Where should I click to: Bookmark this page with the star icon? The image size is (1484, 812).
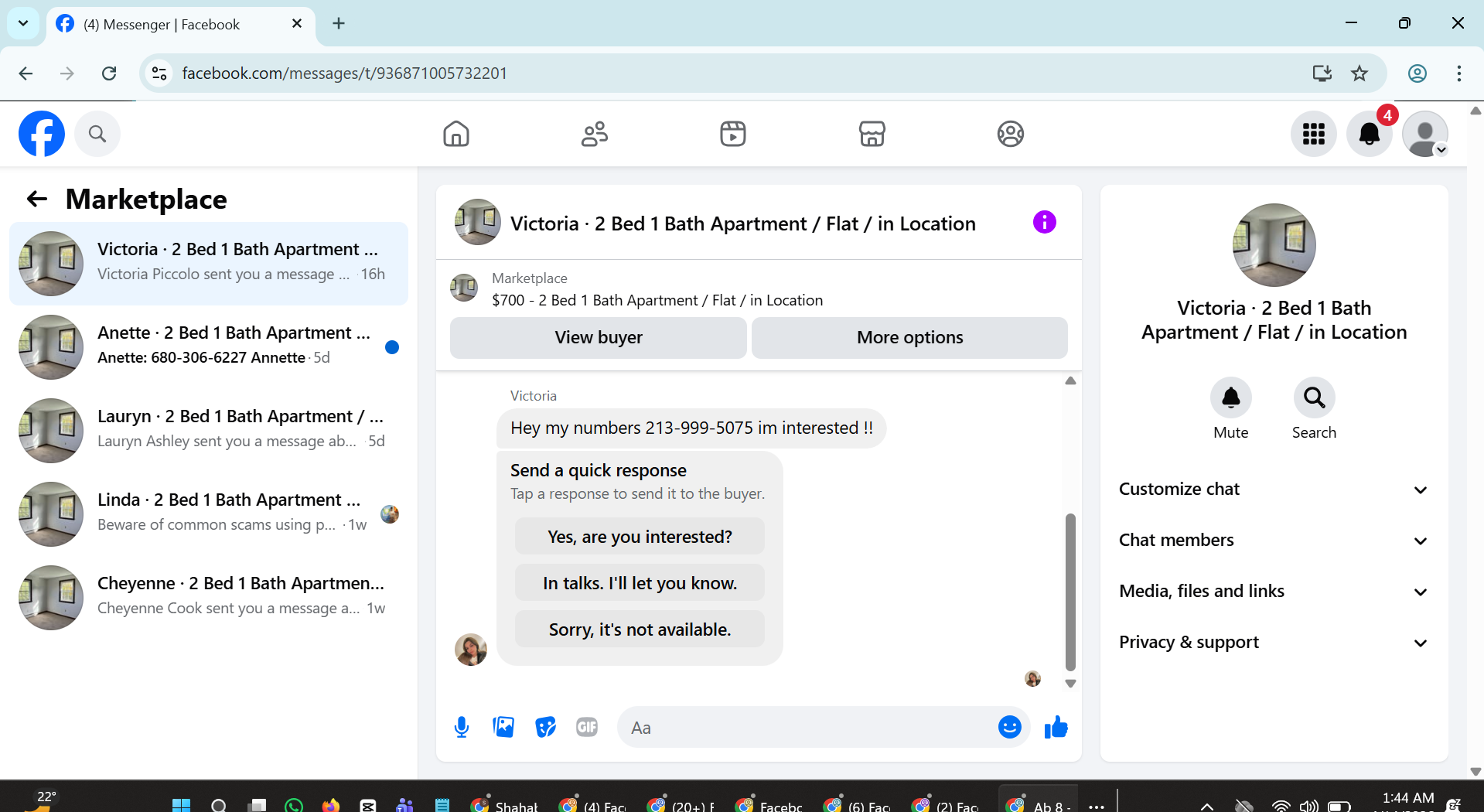1359,73
